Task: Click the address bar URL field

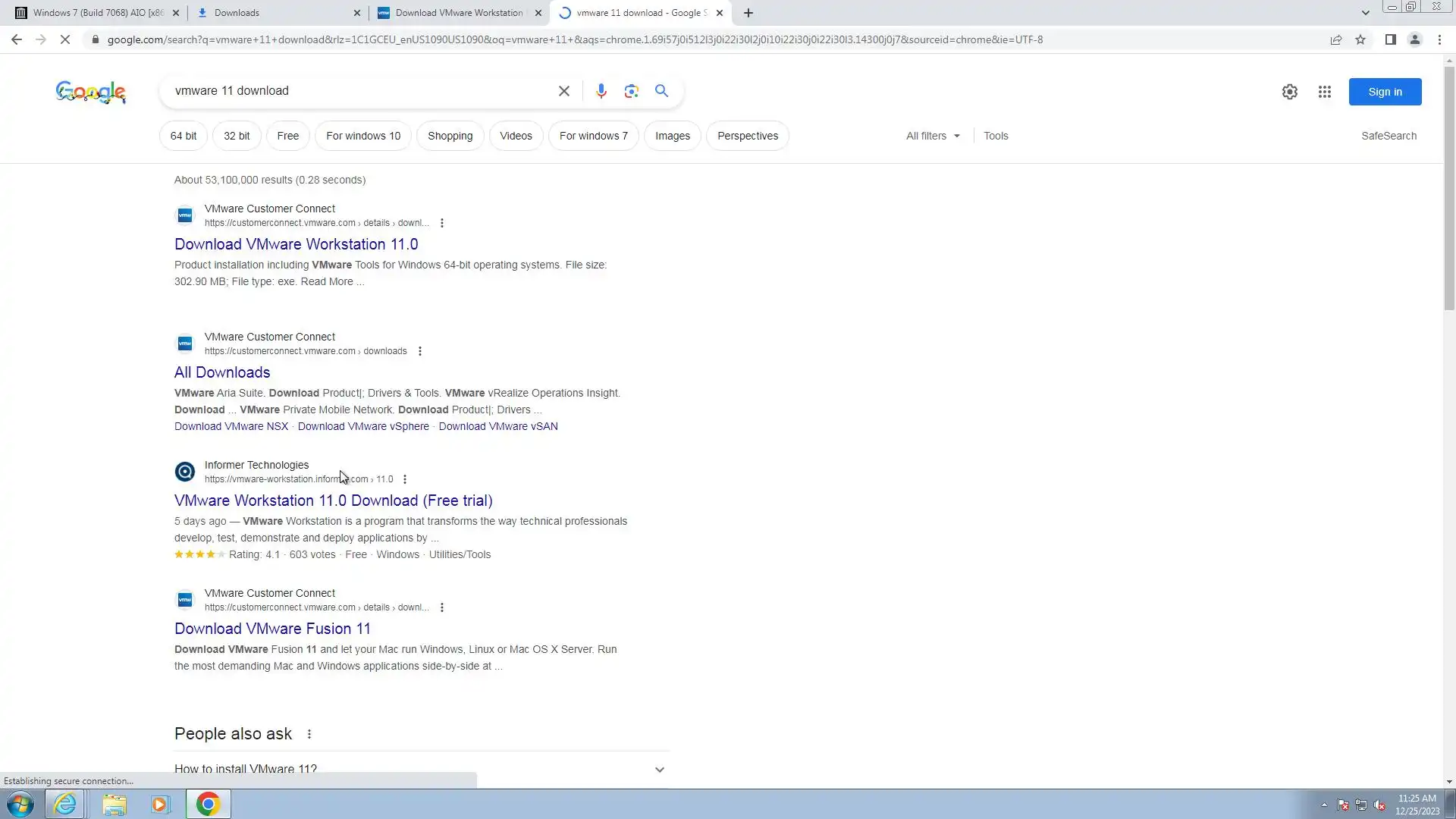Action: 575,39
